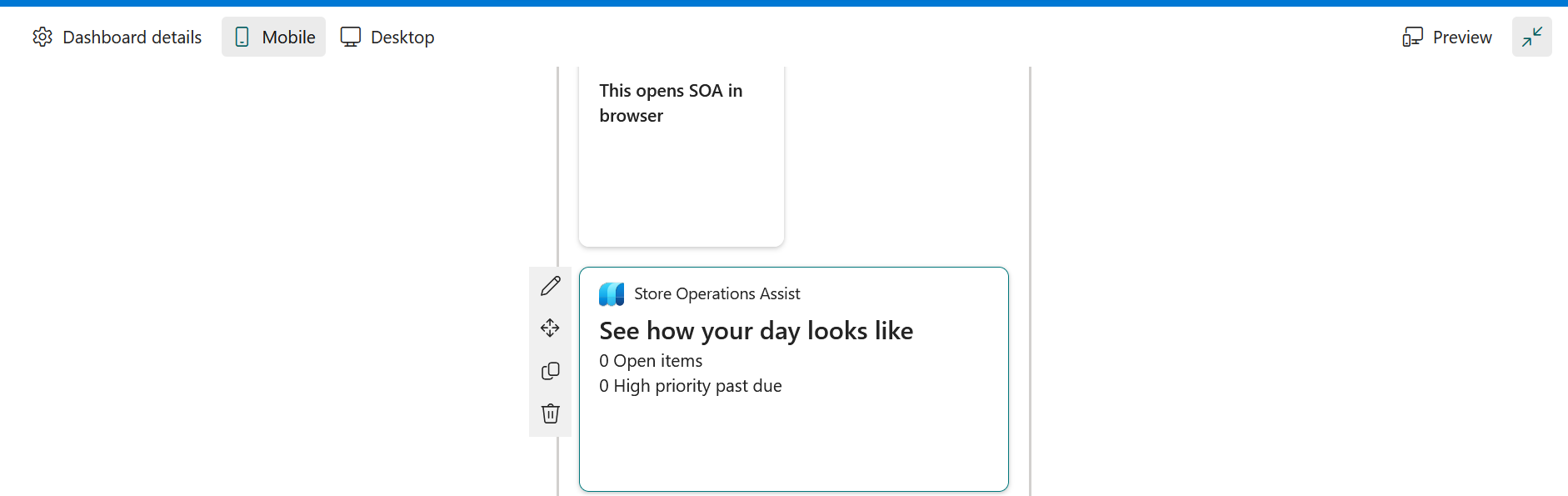The width and height of the screenshot is (1568, 496).
Task: Click the pencil edit icon beside the card
Action: coord(550,286)
